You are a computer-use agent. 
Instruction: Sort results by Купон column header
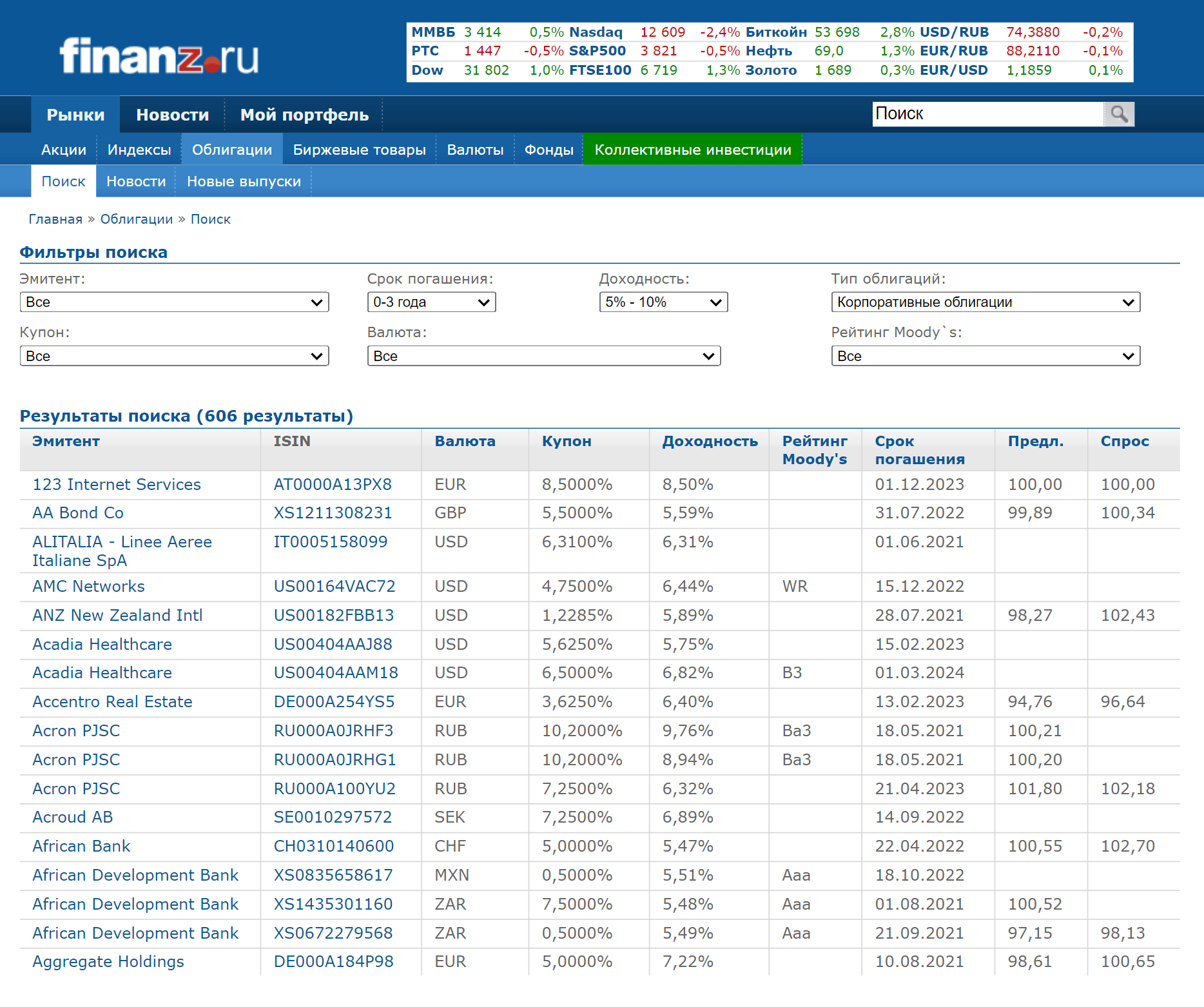pyautogui.click(x=567, y=441)
